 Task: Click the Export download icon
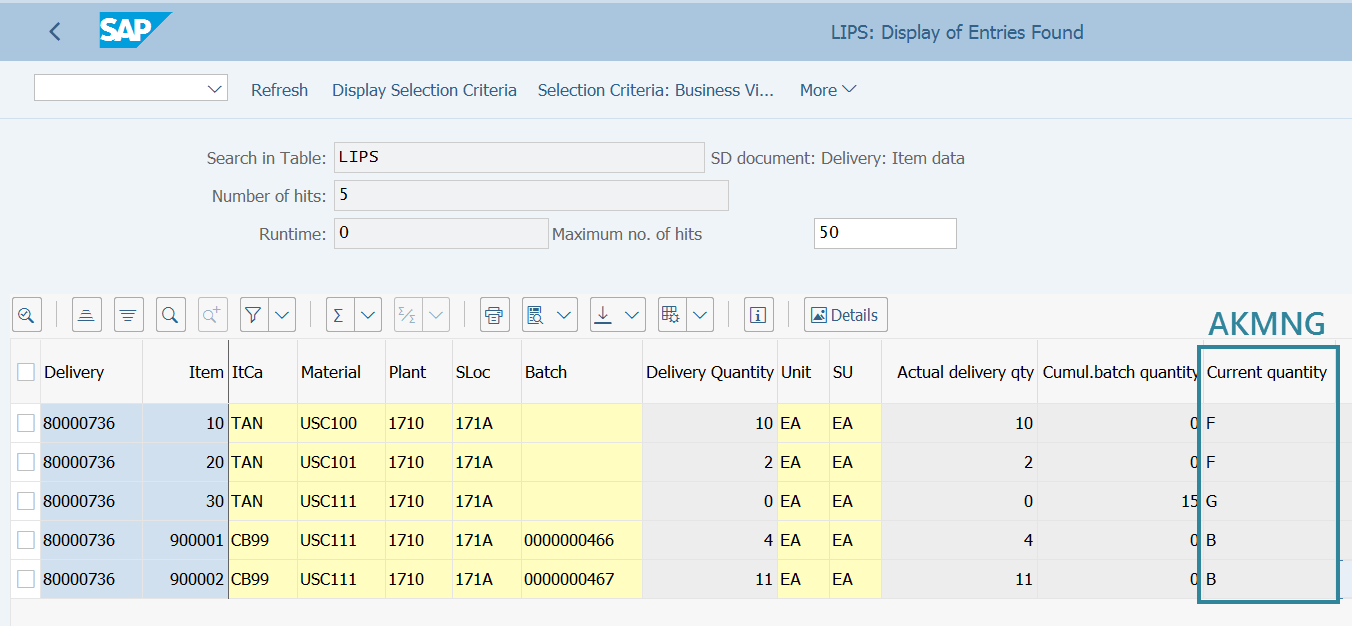click(603, 315)
